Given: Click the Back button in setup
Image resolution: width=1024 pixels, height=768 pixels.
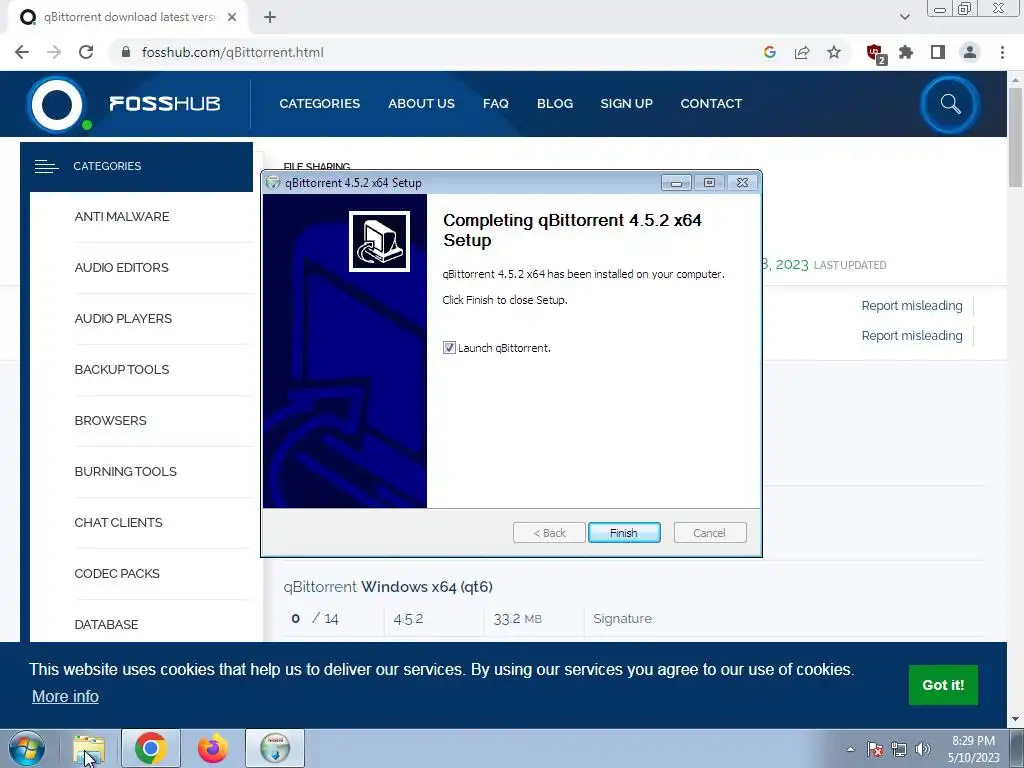Looking at the screenshot, I should (549, 533).
